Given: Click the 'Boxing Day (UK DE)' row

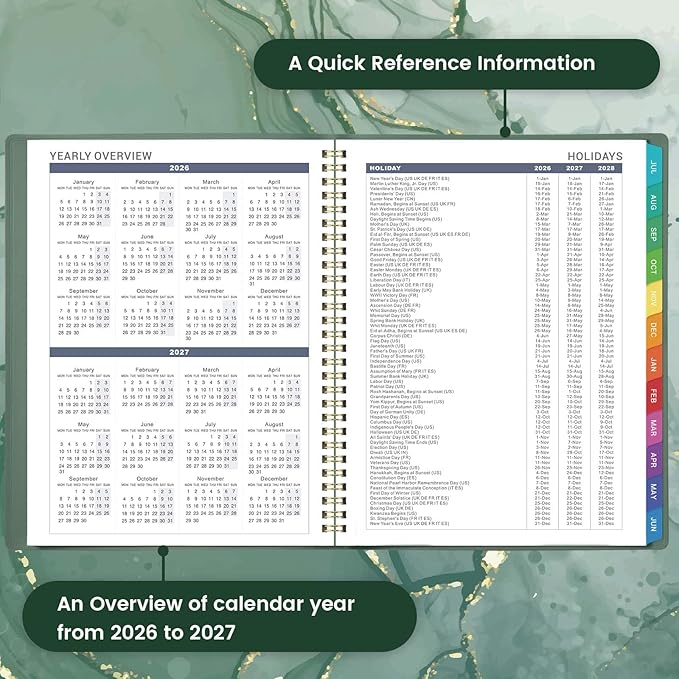Looking at the screenshot, I should pyautogui.click(x=494, y=508).
